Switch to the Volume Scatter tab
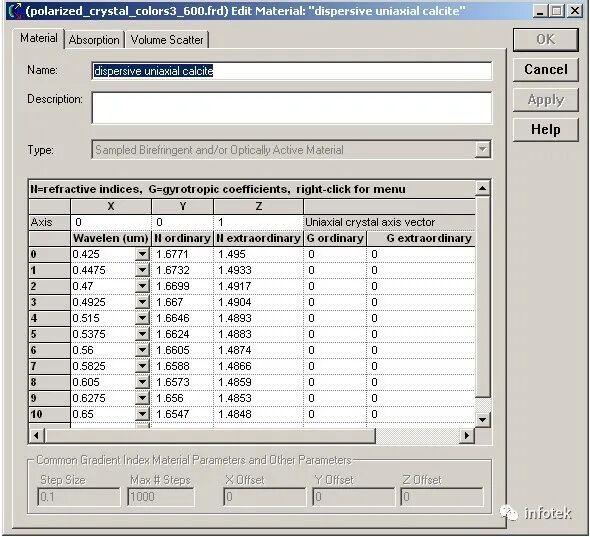The height and width of the screenshot is (537, 590). [167, 40]
